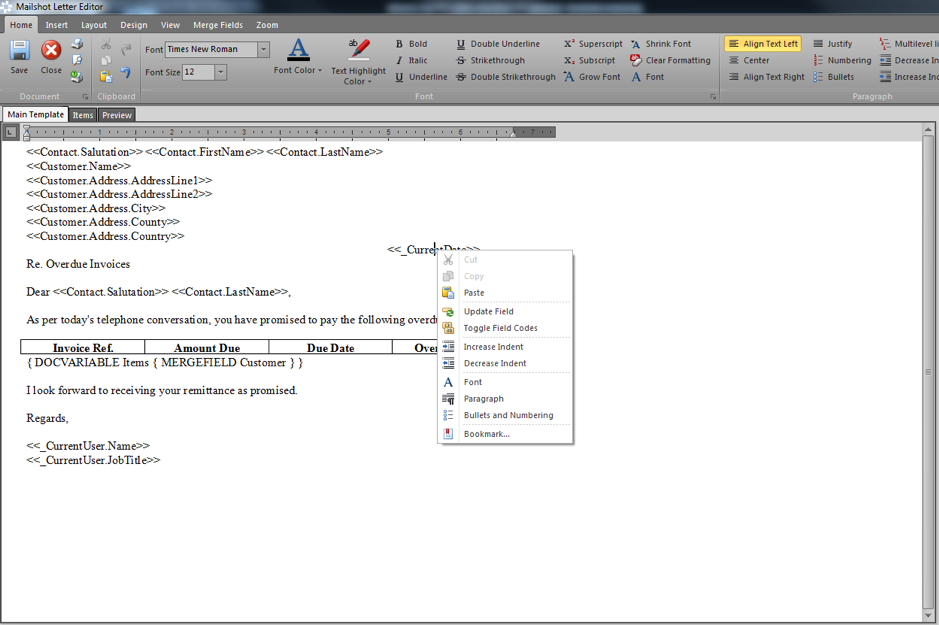The height and width of the screenshot is (625, 939).
Task: Apply Clear Formatting to the text
Action: pos(670,60)
